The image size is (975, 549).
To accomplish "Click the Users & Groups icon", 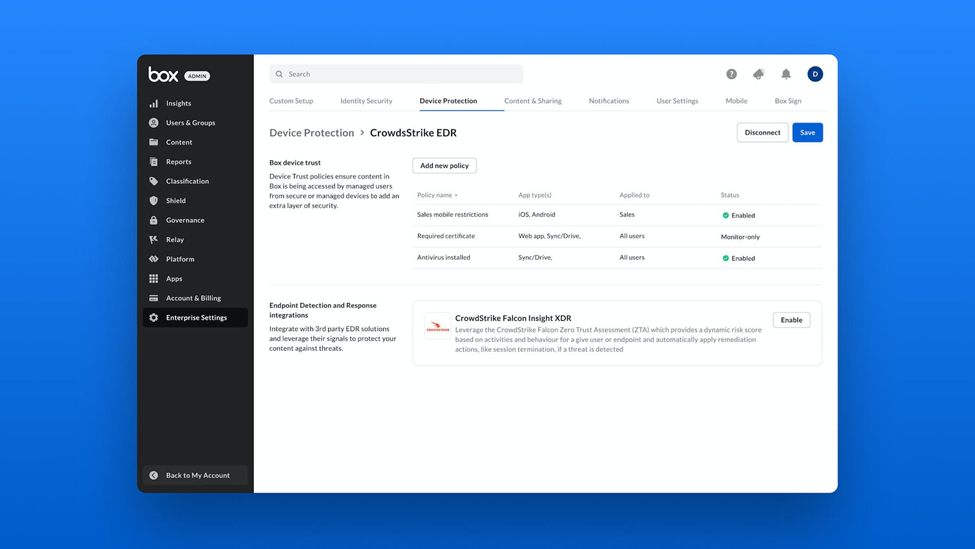I will point(154,122).
